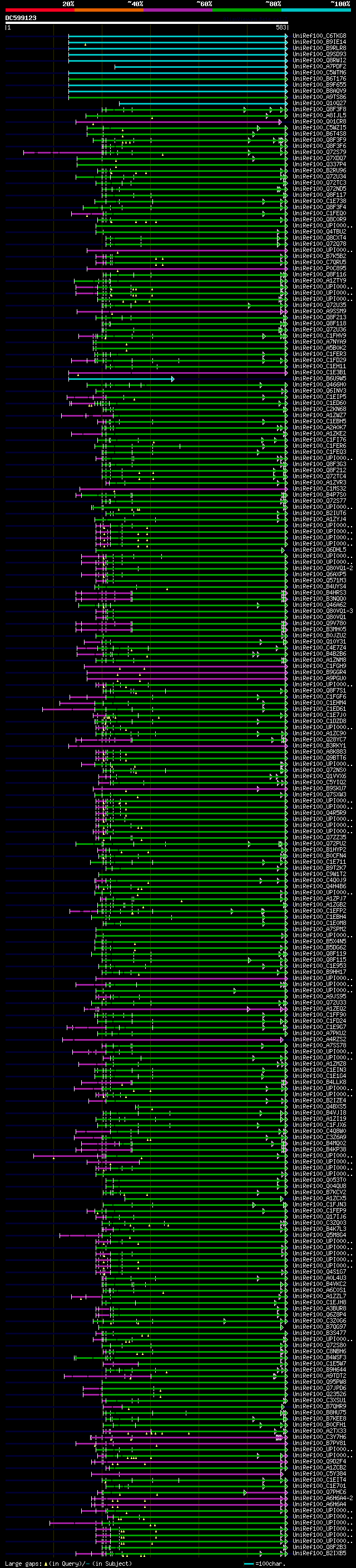This screenshot has height=1568, width=356.
Task: Select the UniRef100_A9SSM9 label
Action: [x=319, y=311]
